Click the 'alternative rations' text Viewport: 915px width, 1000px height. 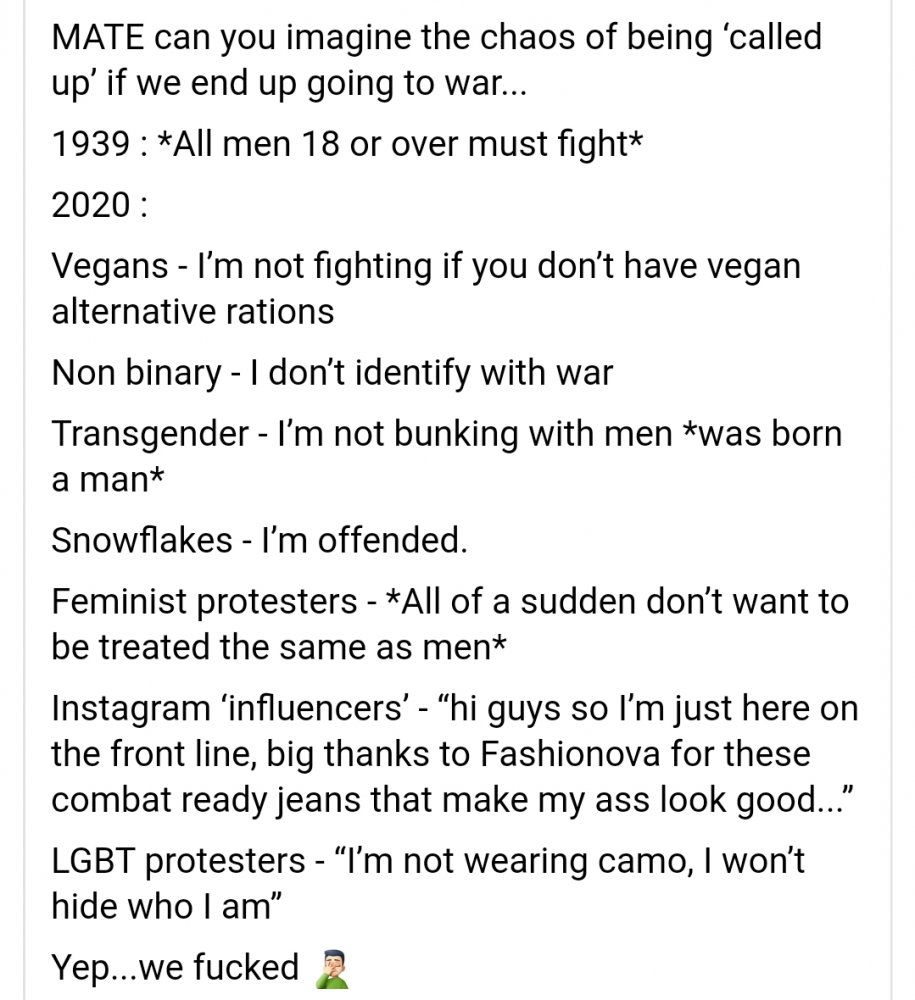pyautogui.click(x=193, y=312)
